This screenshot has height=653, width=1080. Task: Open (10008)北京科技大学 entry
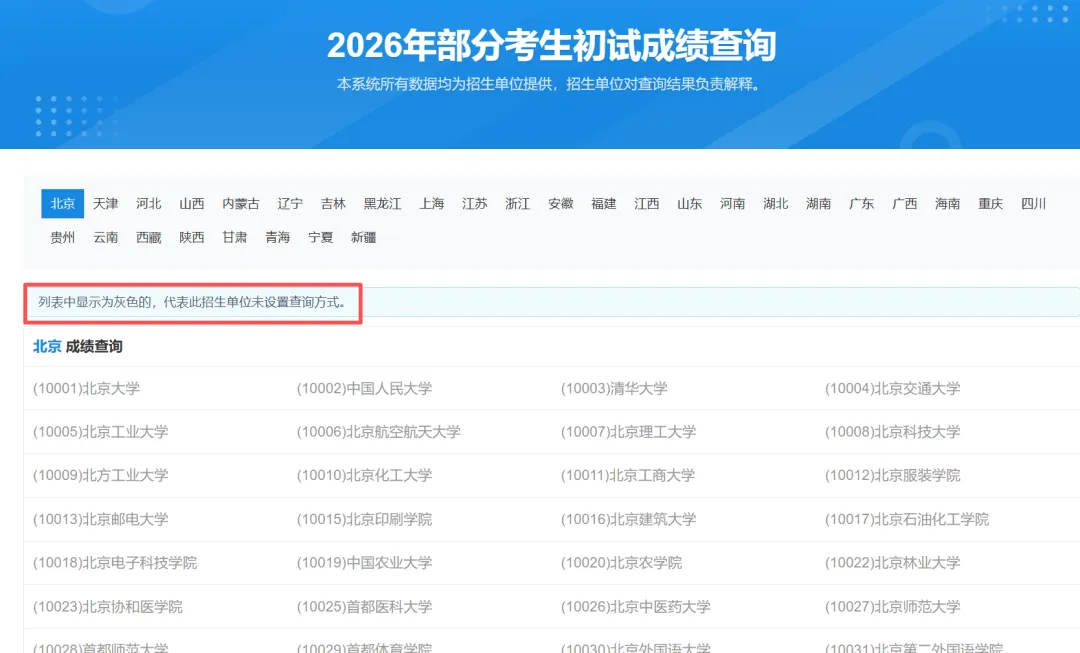pos(893,432)
